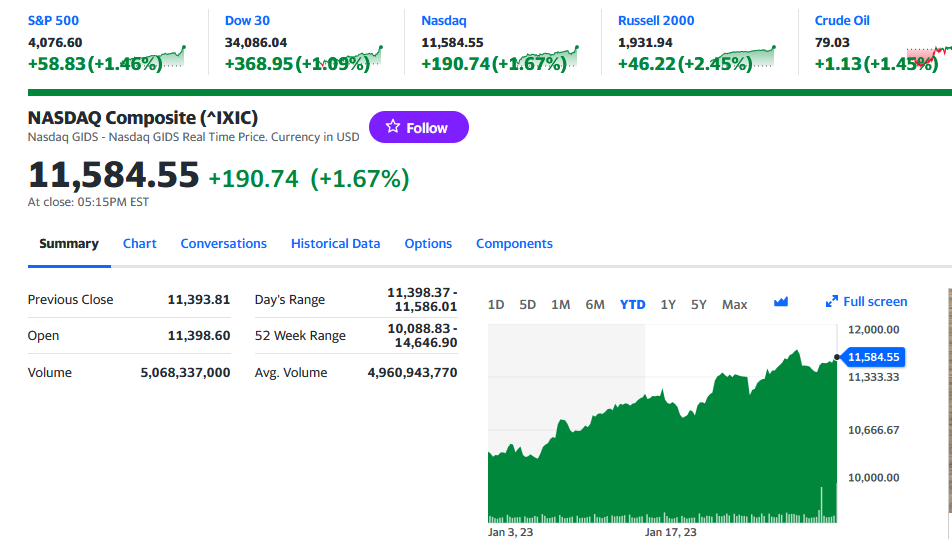The height and width of the screenshot is (539, 952).
Task: Switch to the Chart tab
Action: tap(140, 243)
